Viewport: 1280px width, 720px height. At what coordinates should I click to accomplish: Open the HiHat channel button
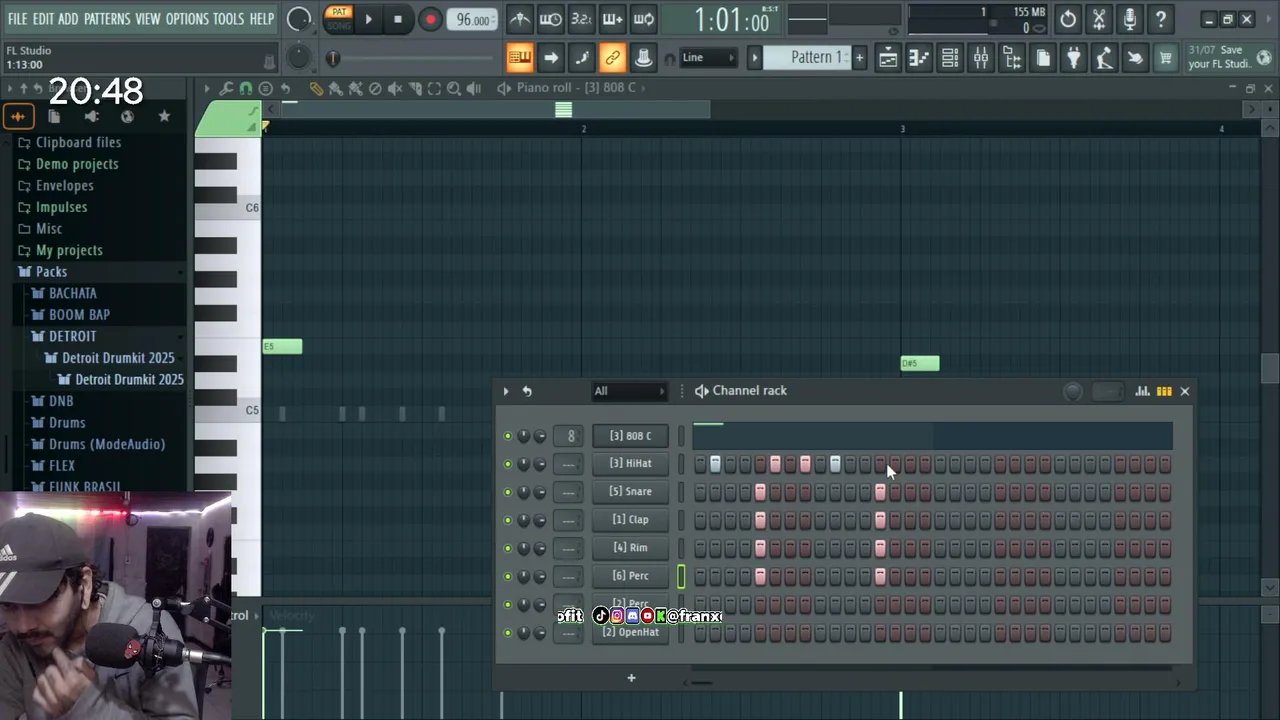pos(630,464)
